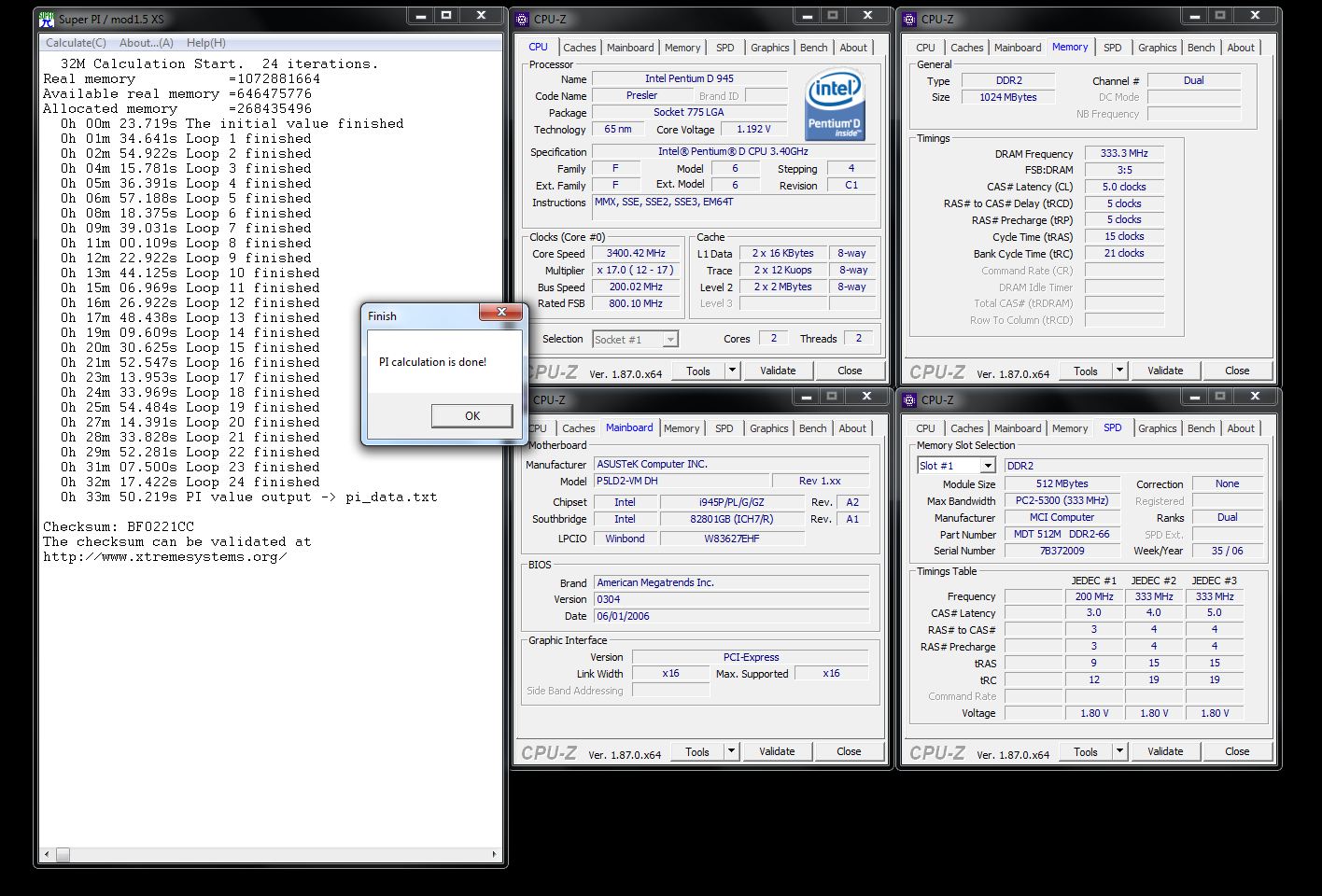Image resolution: width=1322 pixels, height=896 pixels.
Task: Open the About...(A) menu in Super PI
Action: [147, 43]
